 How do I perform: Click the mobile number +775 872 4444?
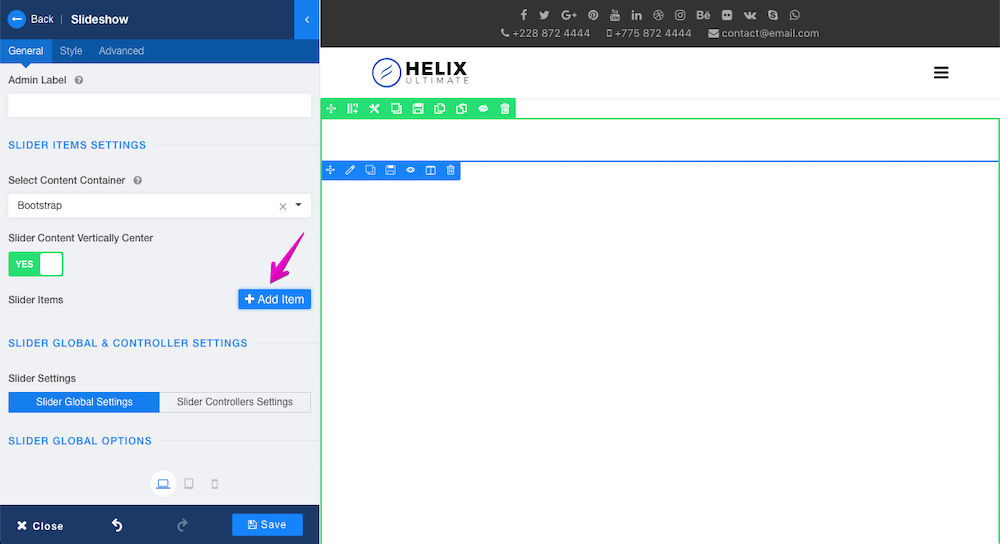(x=649, y=33)
